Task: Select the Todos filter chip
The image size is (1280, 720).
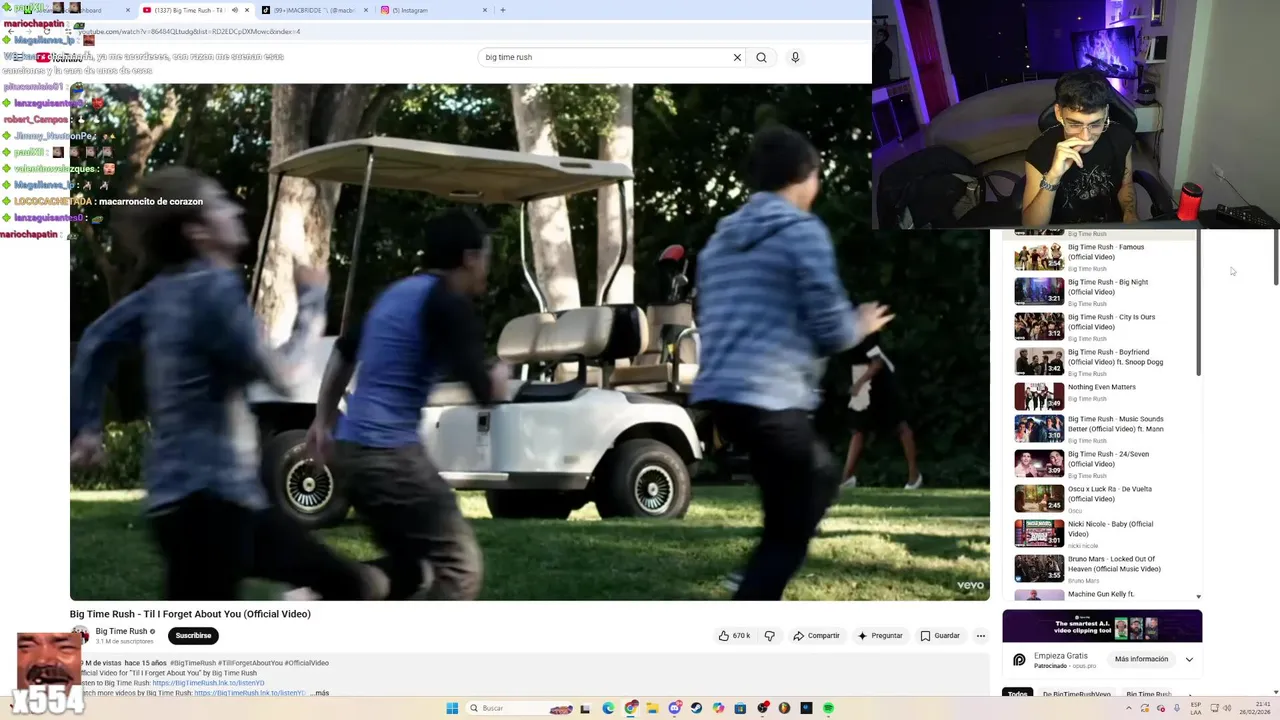Action: coord(1018,694)
